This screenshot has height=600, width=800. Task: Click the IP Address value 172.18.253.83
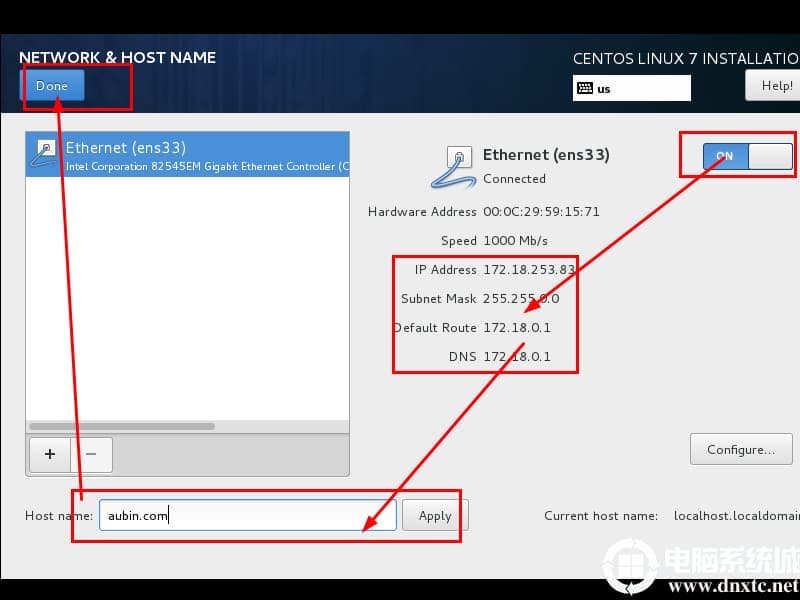click(529, 269)
